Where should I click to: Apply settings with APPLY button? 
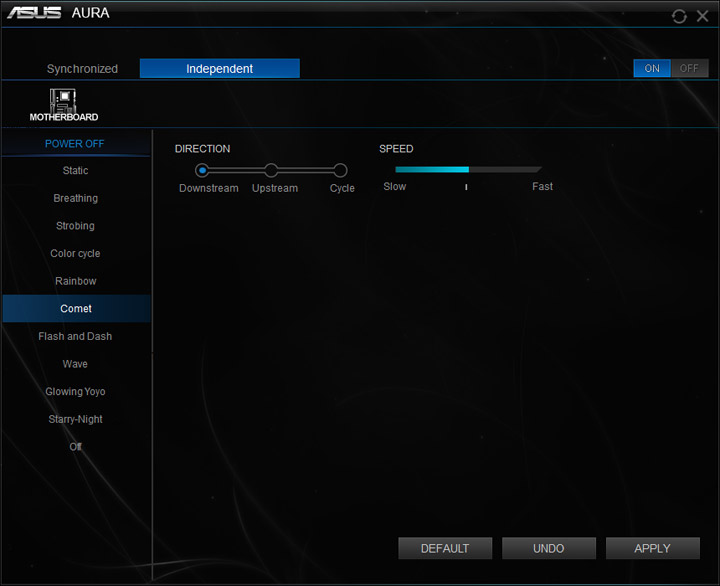tap(652, 548)
